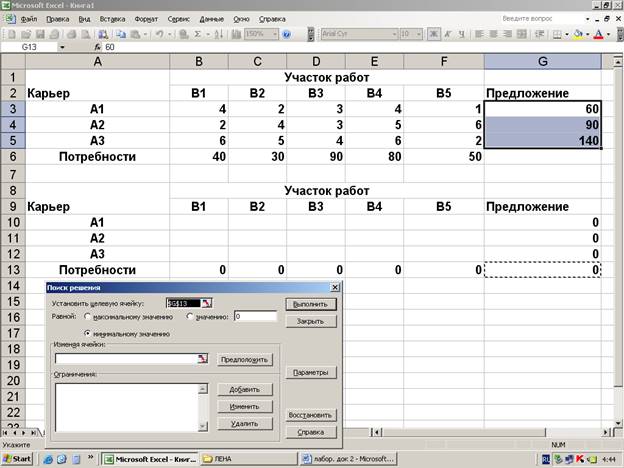Open the Файл menu

(x=29, y=19)
